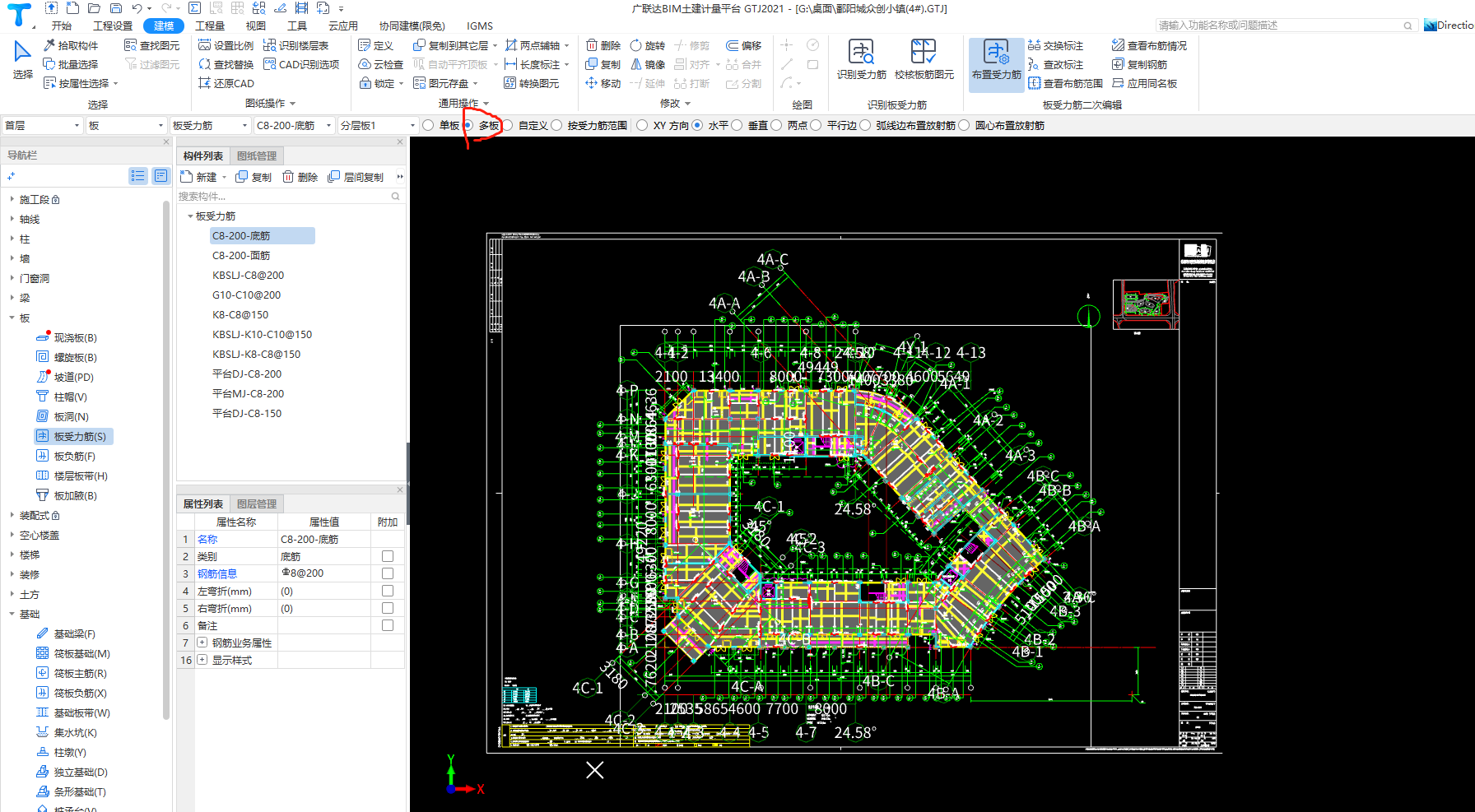Click 查找替换 find and replace tool
Viewport: 1475px width, 812px height.
click(226, 64)
